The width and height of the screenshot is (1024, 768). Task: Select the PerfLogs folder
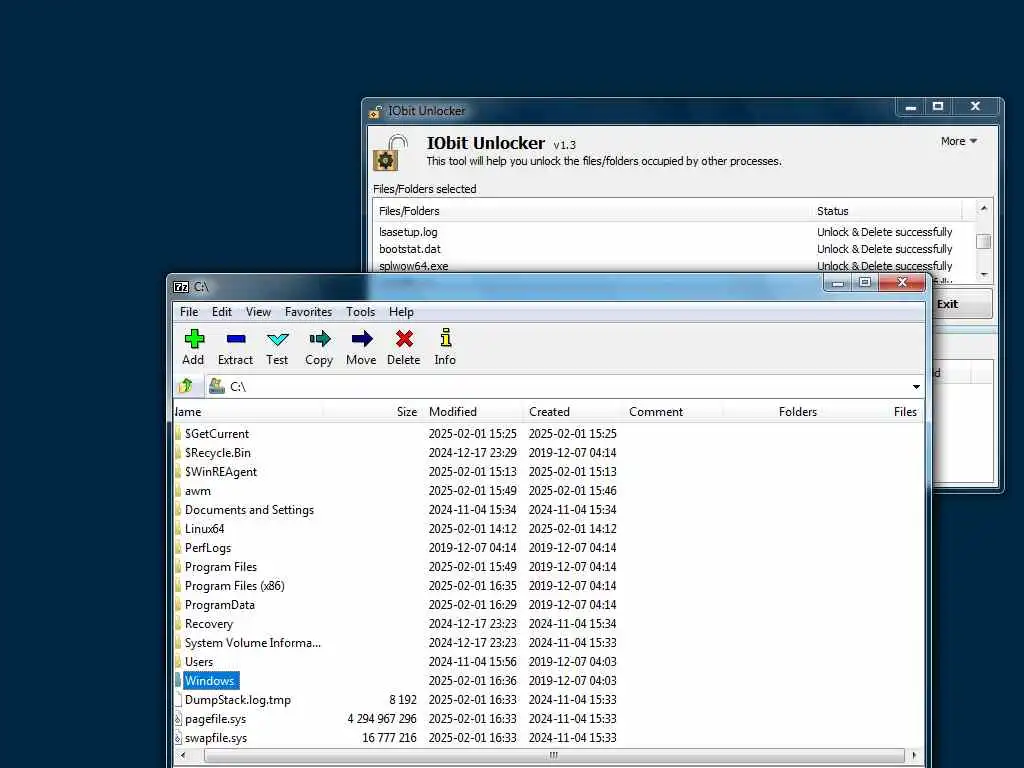(208, 548)
